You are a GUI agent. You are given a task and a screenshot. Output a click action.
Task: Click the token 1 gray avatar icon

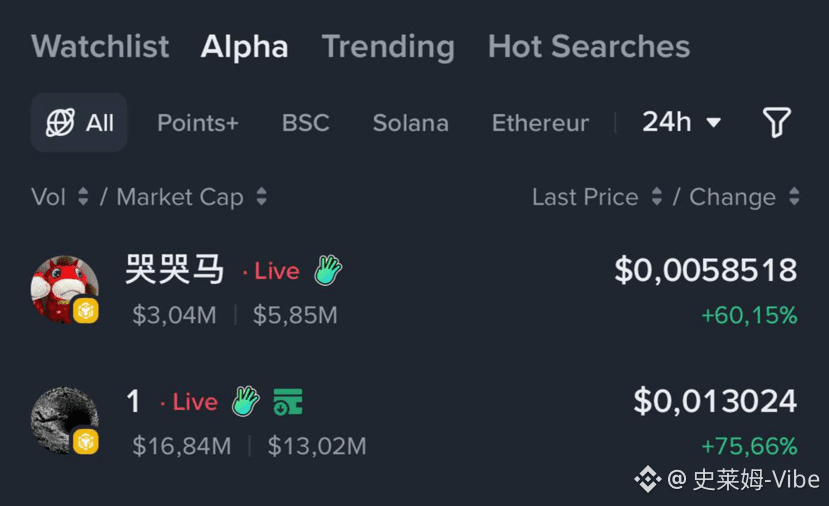coord(65,420)
